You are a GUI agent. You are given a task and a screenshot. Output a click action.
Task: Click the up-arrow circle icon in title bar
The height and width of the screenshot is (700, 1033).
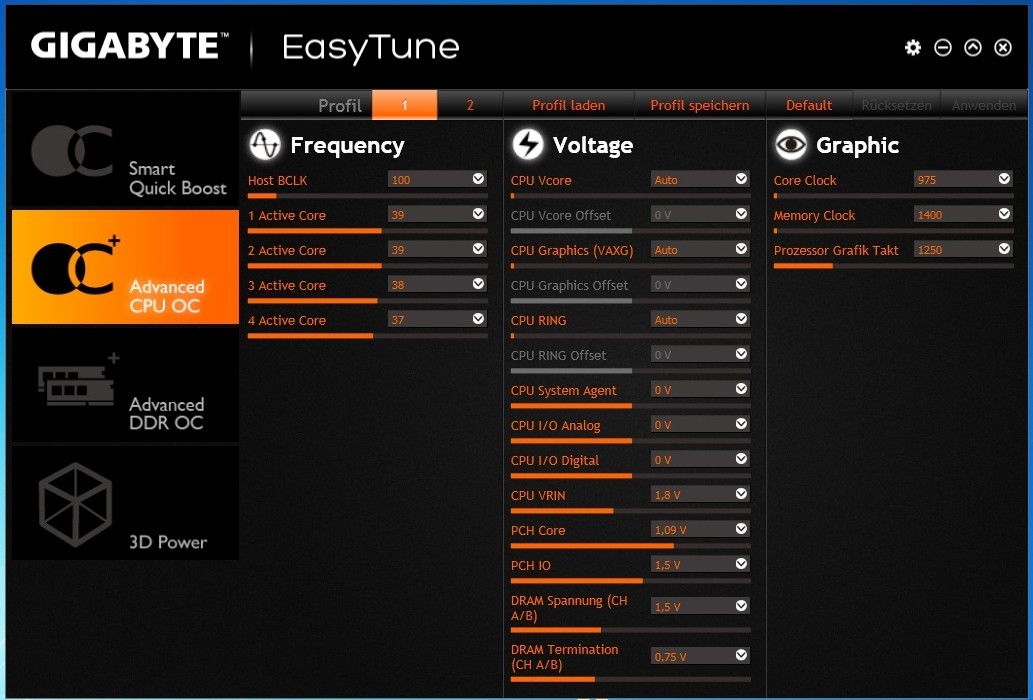click(973, 47)
